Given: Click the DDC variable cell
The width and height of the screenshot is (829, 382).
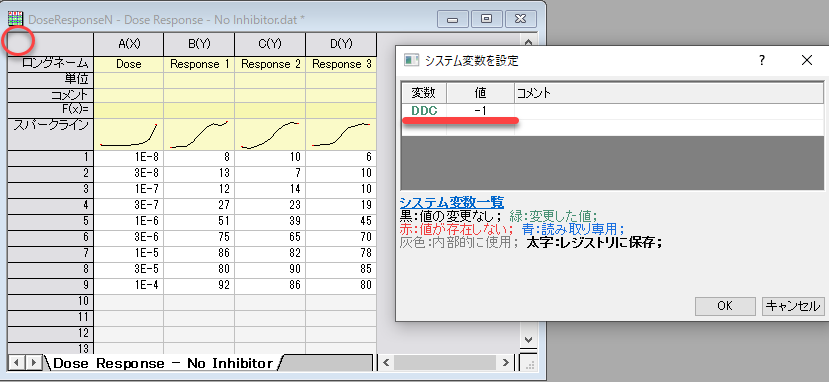Looking at the screenshot, I should pyautogui.click(x=425, y=111).
